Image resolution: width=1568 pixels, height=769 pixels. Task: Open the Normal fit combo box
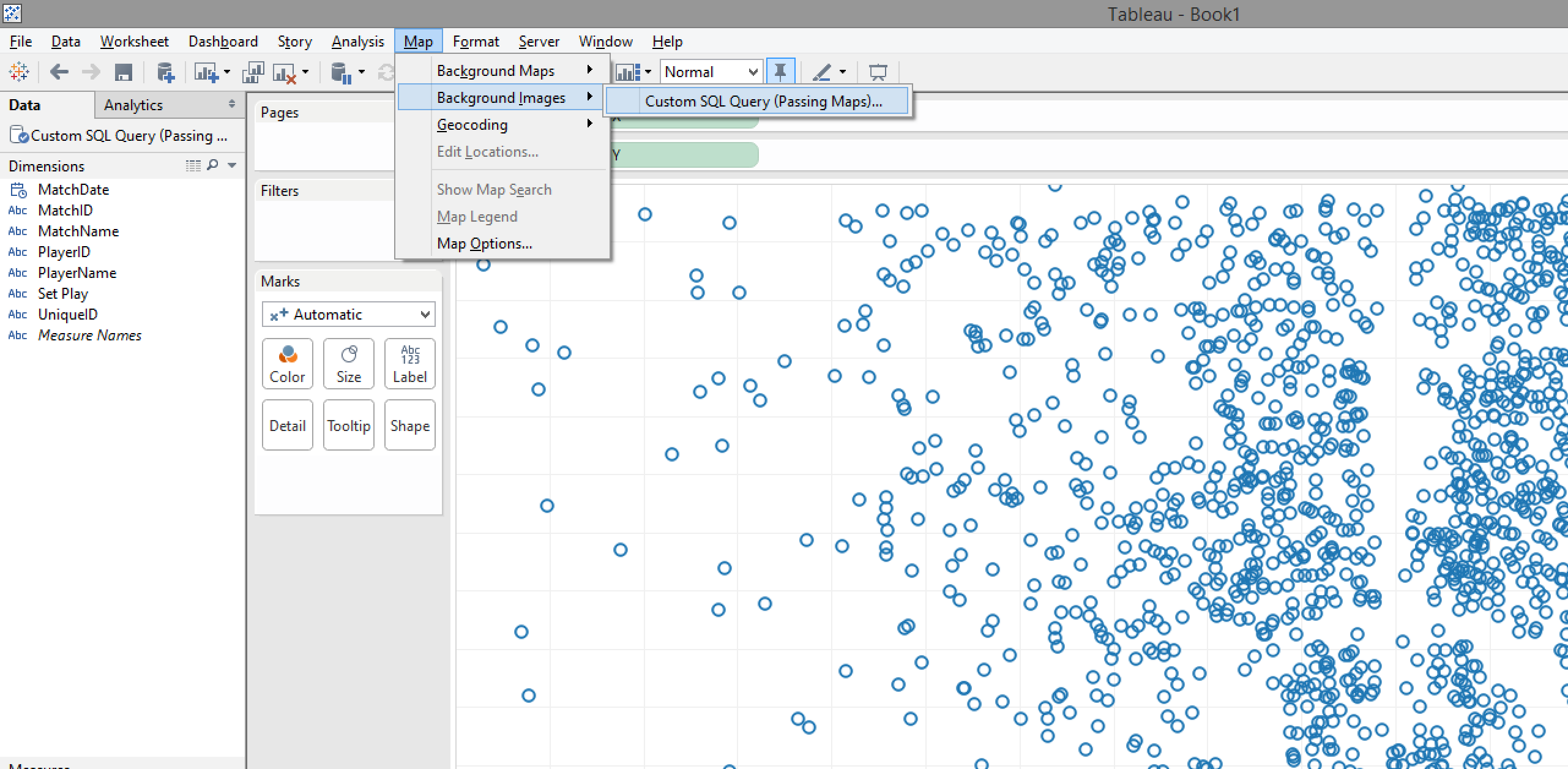coord(711,72)
